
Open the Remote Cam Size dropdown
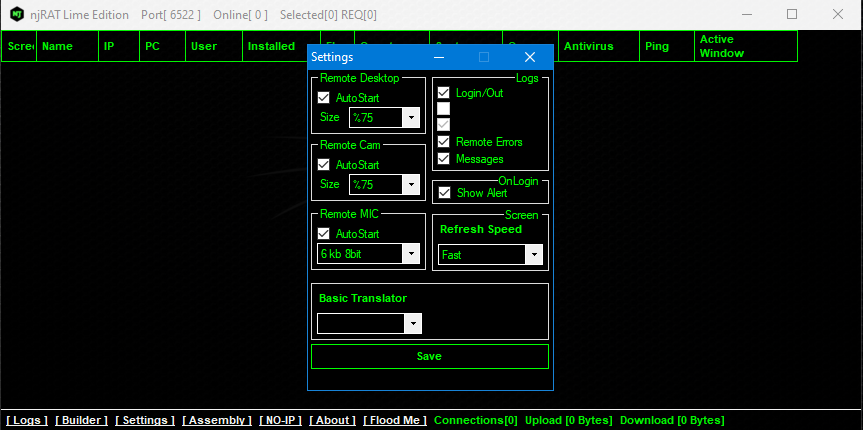tap(412, 184)
